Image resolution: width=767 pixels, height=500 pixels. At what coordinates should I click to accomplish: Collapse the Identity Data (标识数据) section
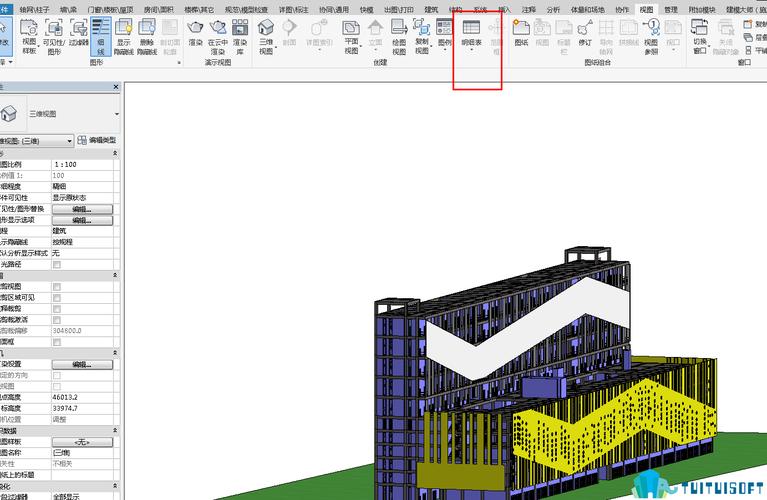click(x=115, y=430)
